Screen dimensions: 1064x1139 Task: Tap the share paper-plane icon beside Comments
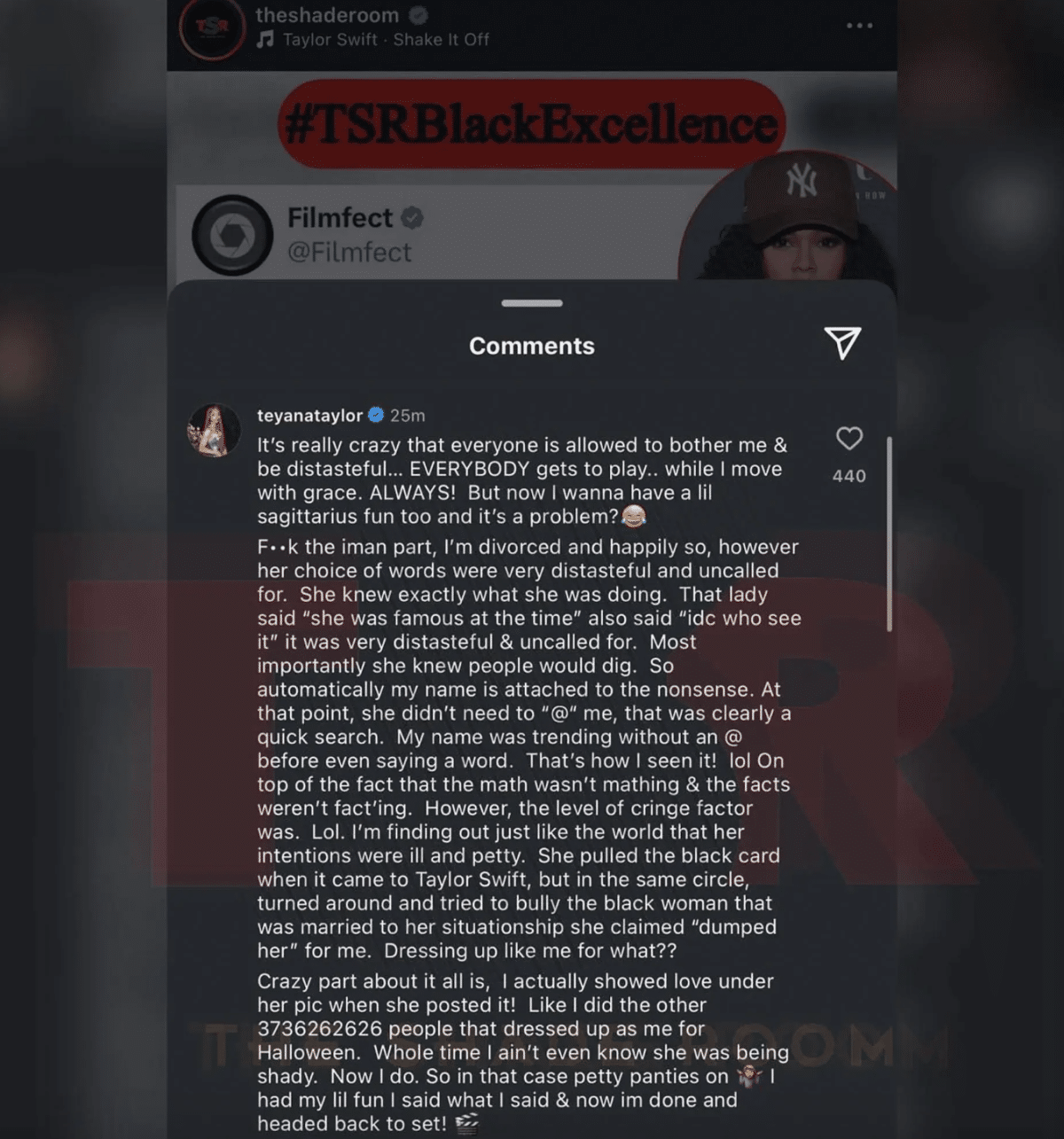(842, 342)
